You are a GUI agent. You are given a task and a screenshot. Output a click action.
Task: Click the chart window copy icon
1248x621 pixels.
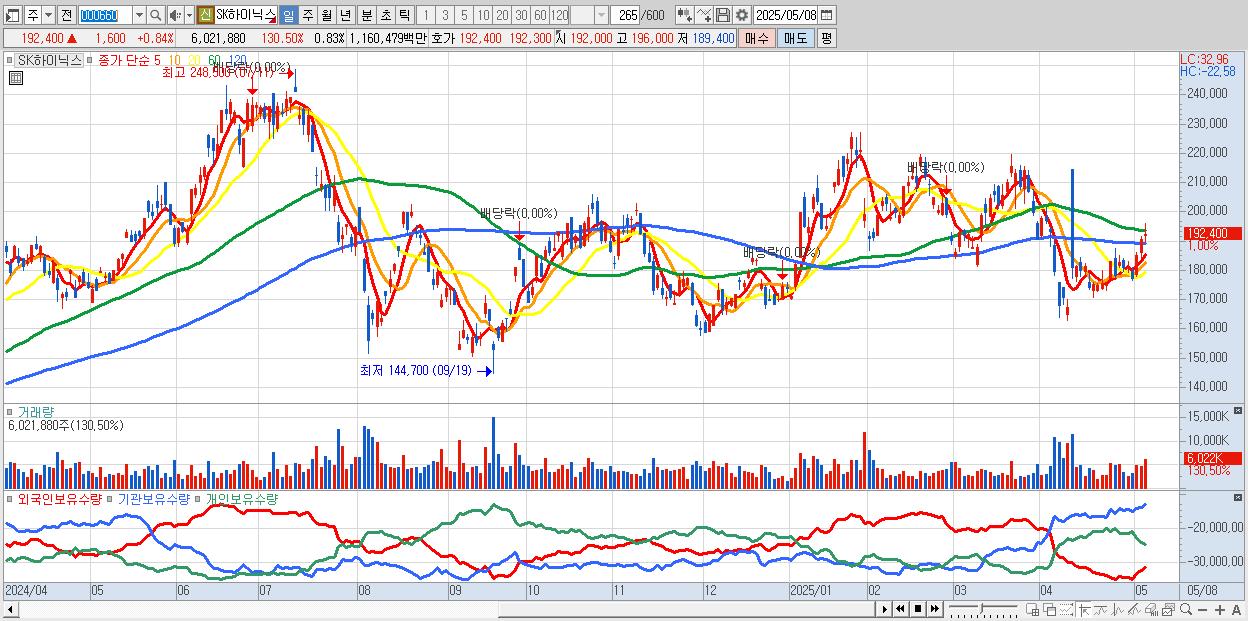pos(1168,610)
